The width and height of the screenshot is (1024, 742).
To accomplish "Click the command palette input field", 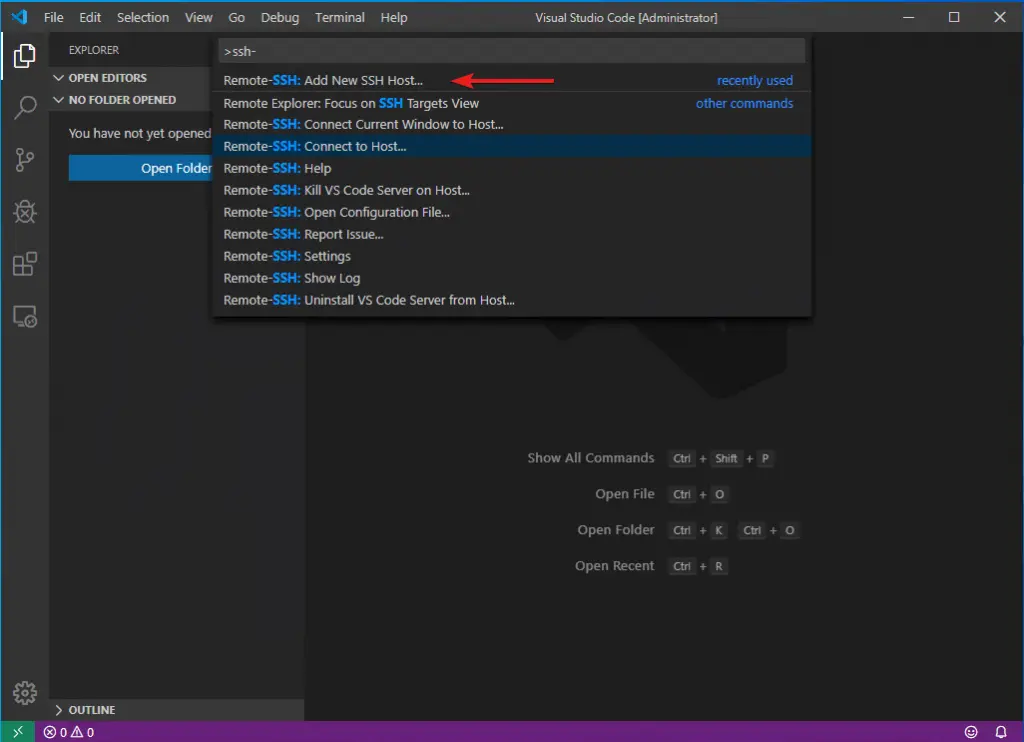I will (512, 51).
